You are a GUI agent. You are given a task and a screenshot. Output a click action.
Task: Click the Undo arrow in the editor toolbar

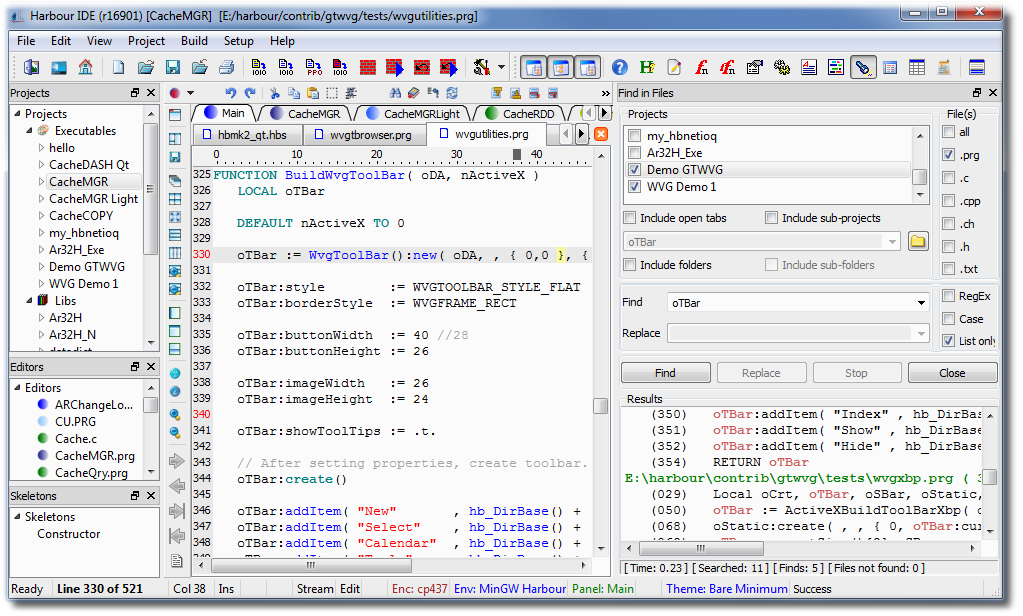[x=231, y=93]
